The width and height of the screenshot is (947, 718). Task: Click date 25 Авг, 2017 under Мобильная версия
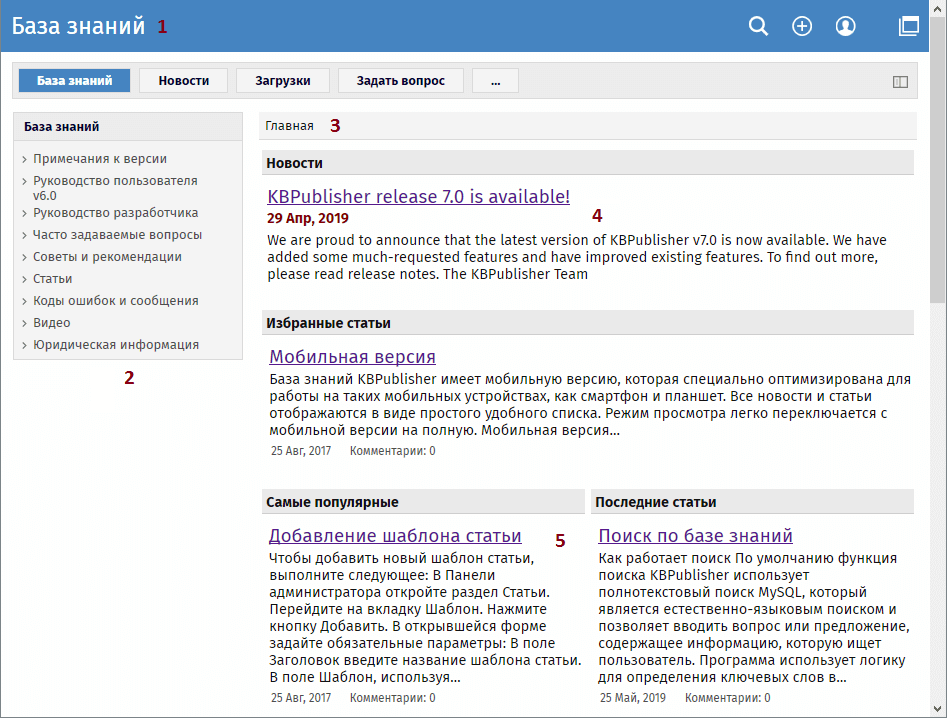point(301,450)
